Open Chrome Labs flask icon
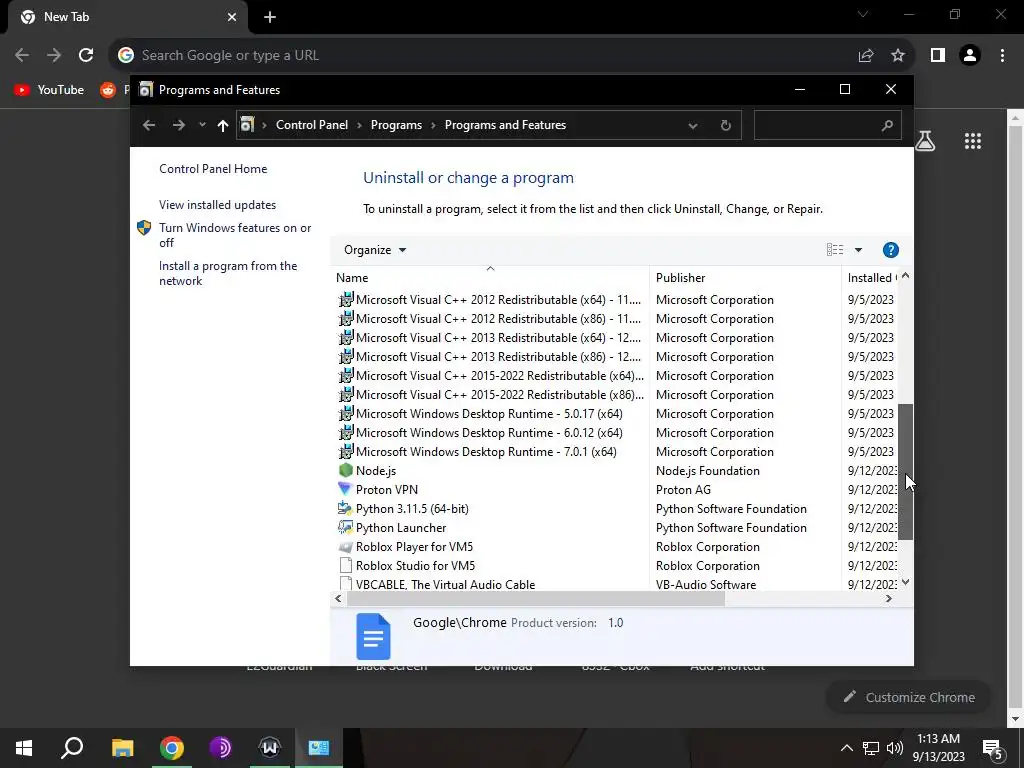The image size is (1024, 768). point(925,141)
